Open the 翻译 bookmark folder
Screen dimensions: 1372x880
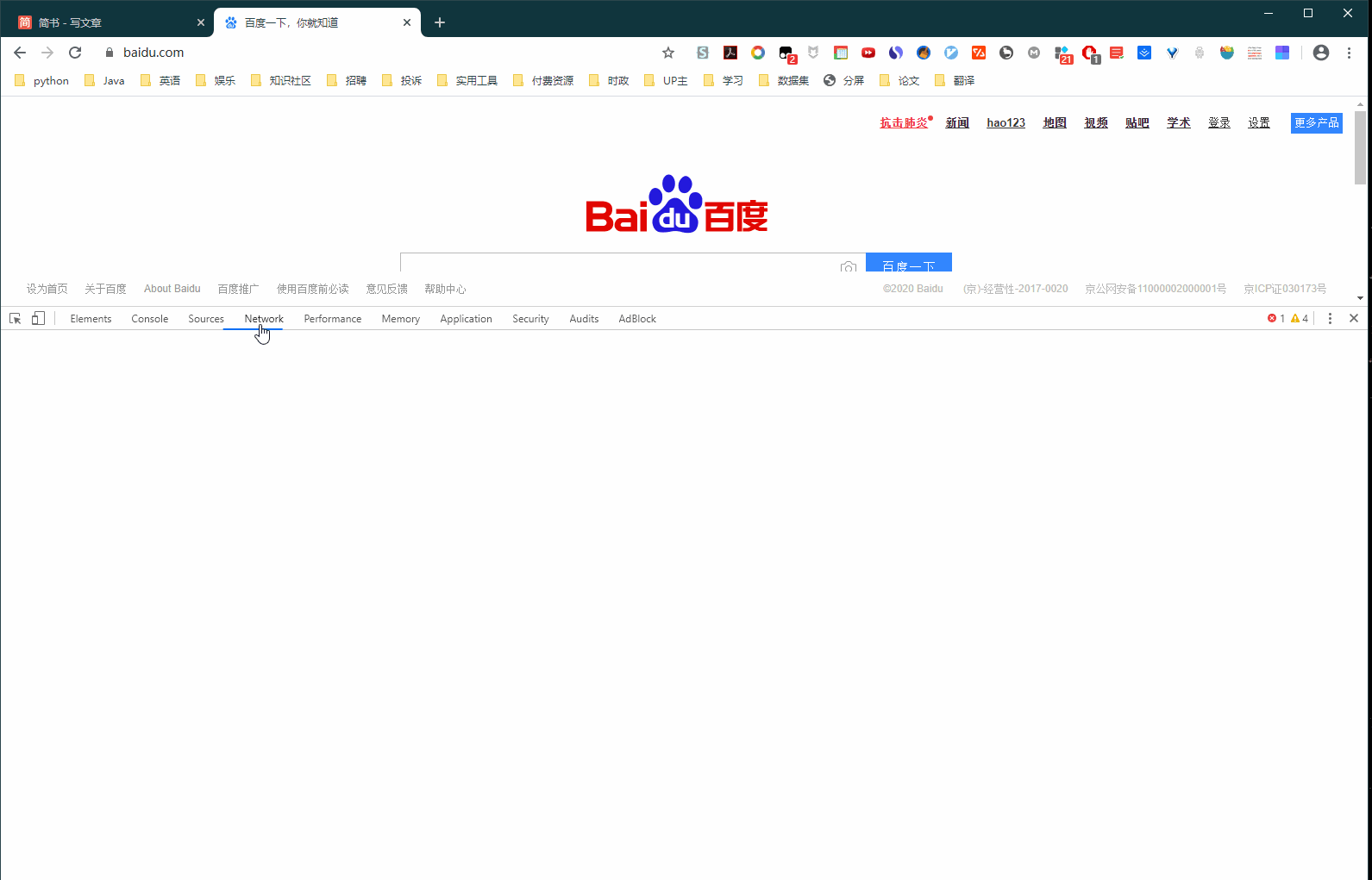point(955,80)
